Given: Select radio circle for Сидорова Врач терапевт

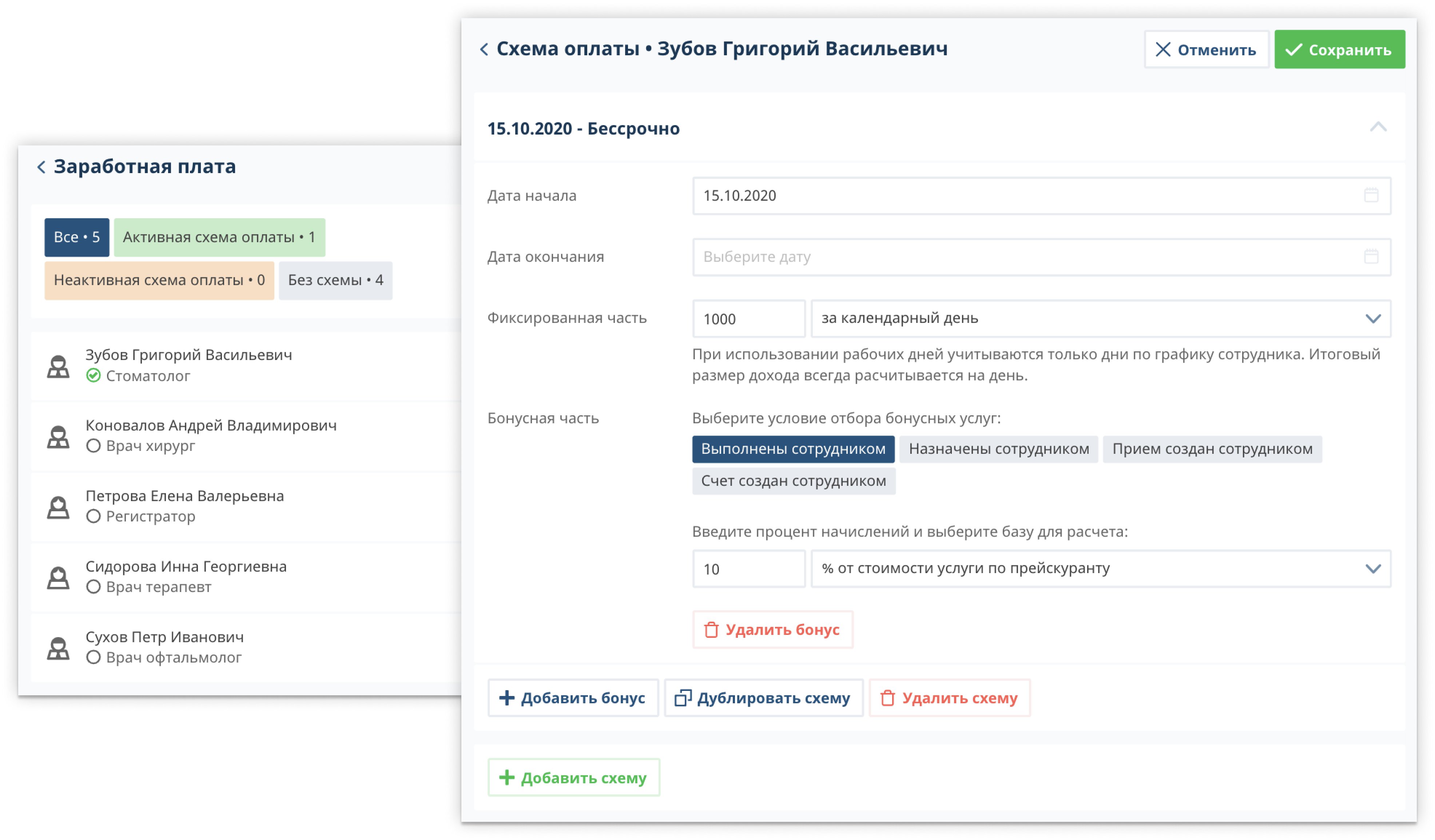Looking at the screenshot, I should 94,587.
